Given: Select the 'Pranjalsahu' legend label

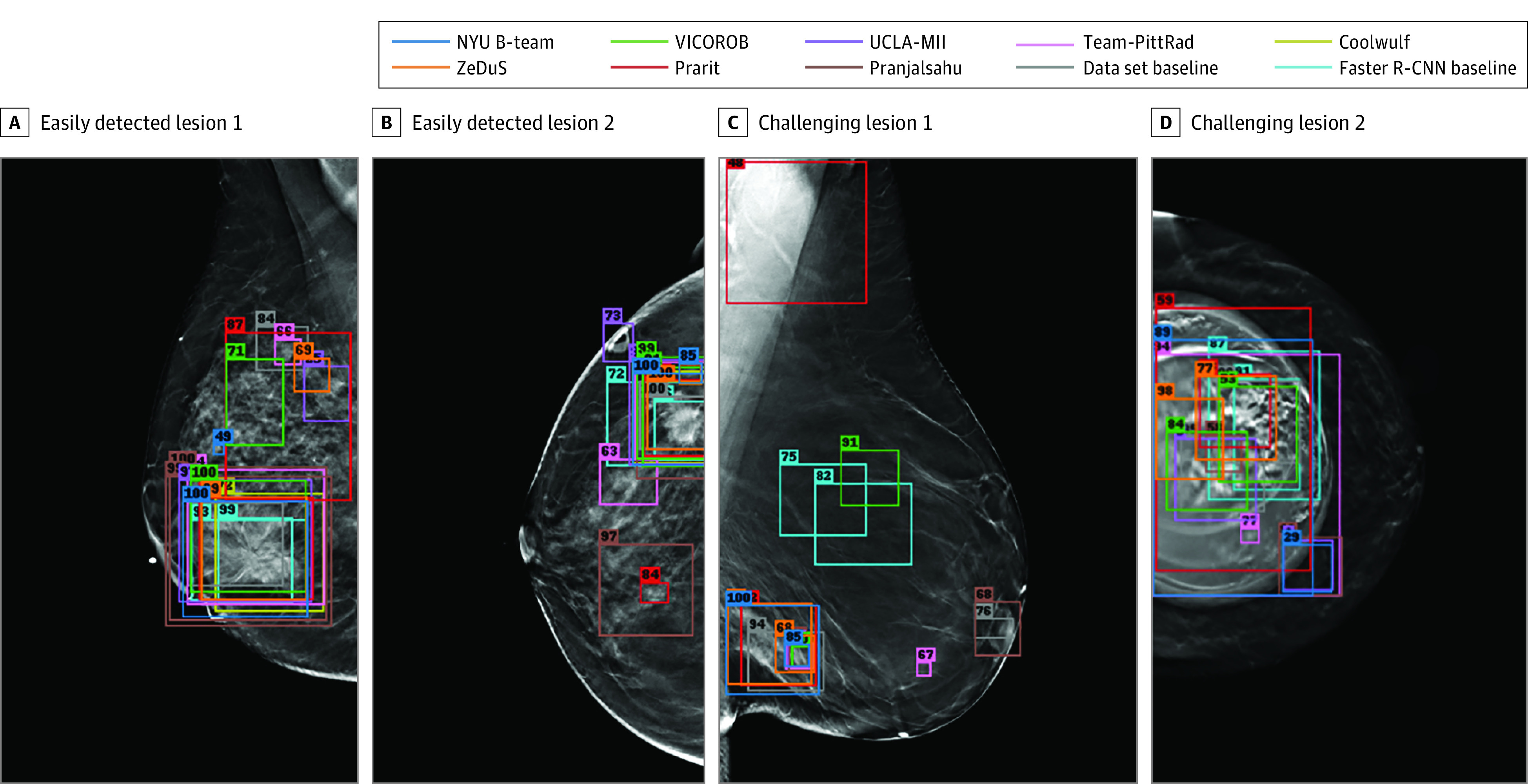Looking at the screenshot, I should point(916,69).
